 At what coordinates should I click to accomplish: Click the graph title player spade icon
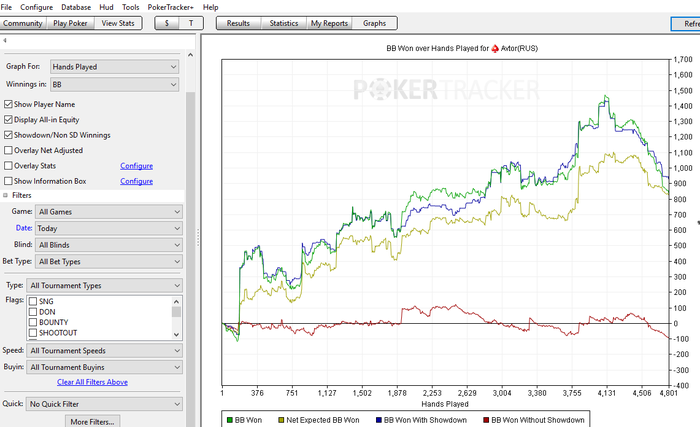coord(495,48)
